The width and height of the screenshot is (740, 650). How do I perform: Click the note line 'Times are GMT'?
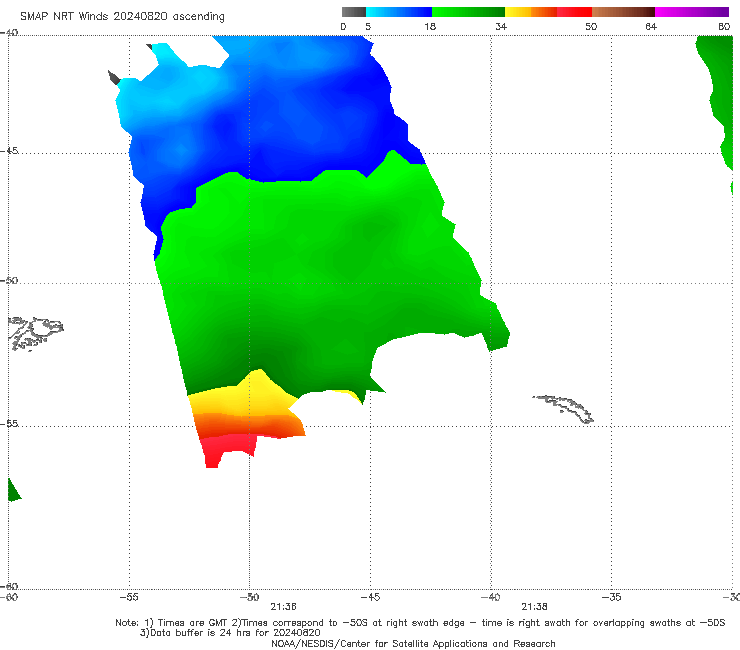coord(187,623)
